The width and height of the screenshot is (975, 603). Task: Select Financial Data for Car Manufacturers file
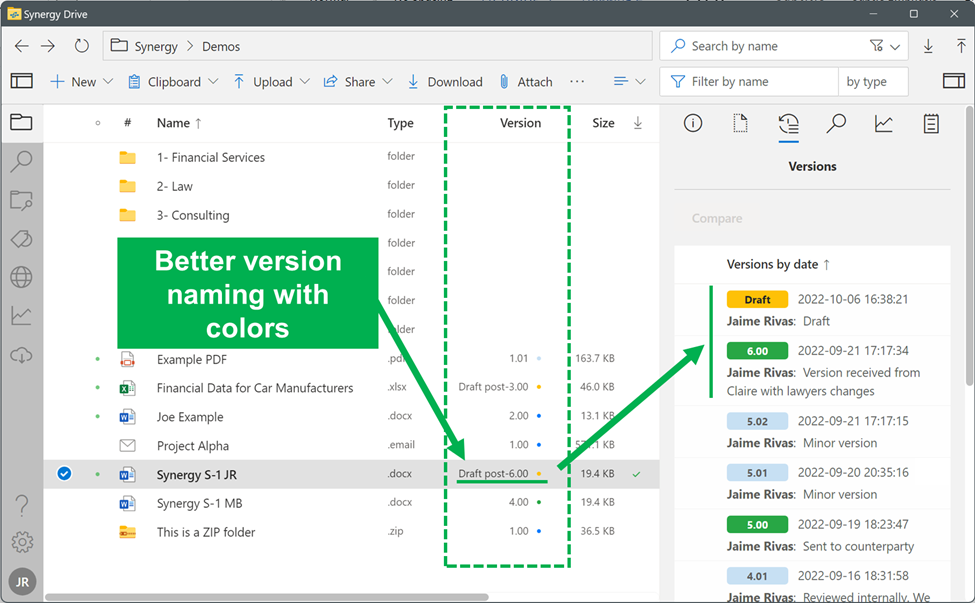pos(255,388)
